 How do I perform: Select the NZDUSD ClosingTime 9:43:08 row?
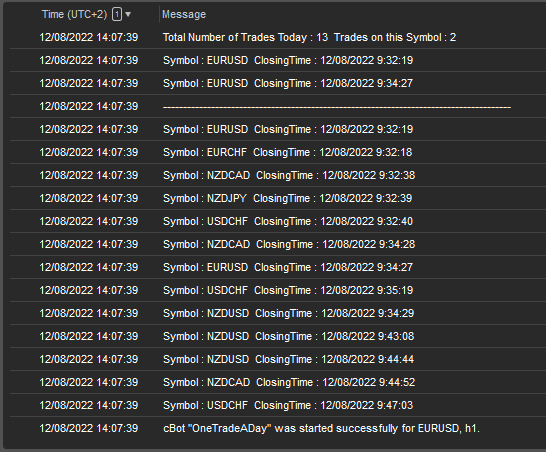[x=278, y=336]
